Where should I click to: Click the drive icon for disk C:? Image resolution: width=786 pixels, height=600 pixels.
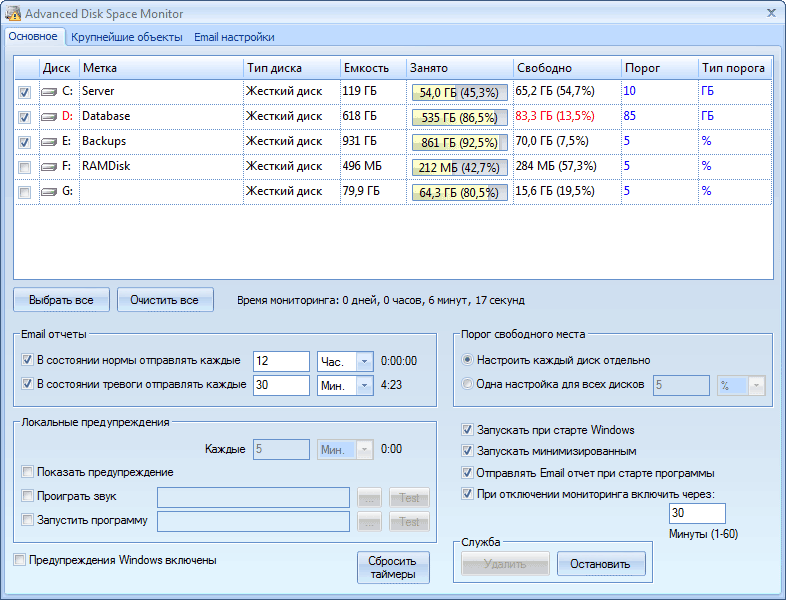[50, 92]
